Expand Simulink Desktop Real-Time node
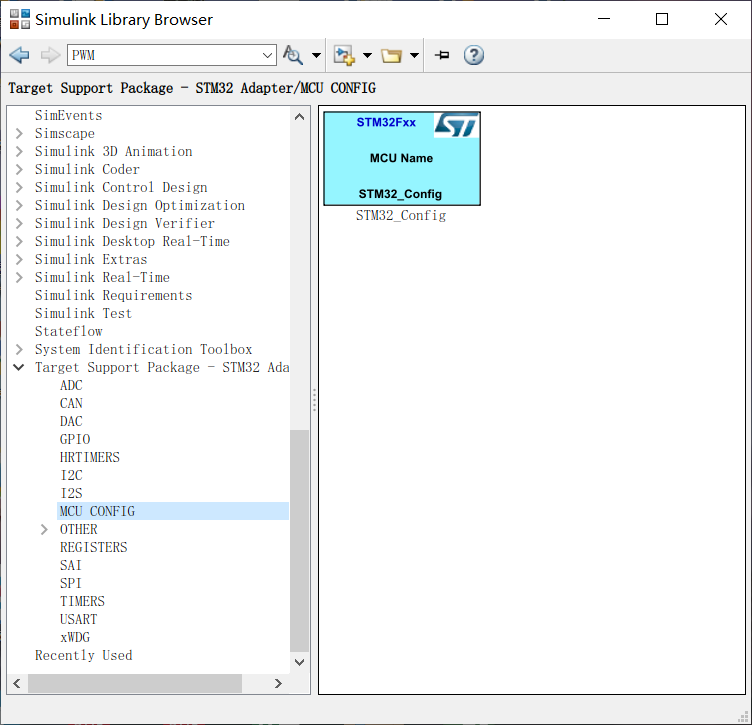This screenshot has height=725, width=752. tap(19, 241)
